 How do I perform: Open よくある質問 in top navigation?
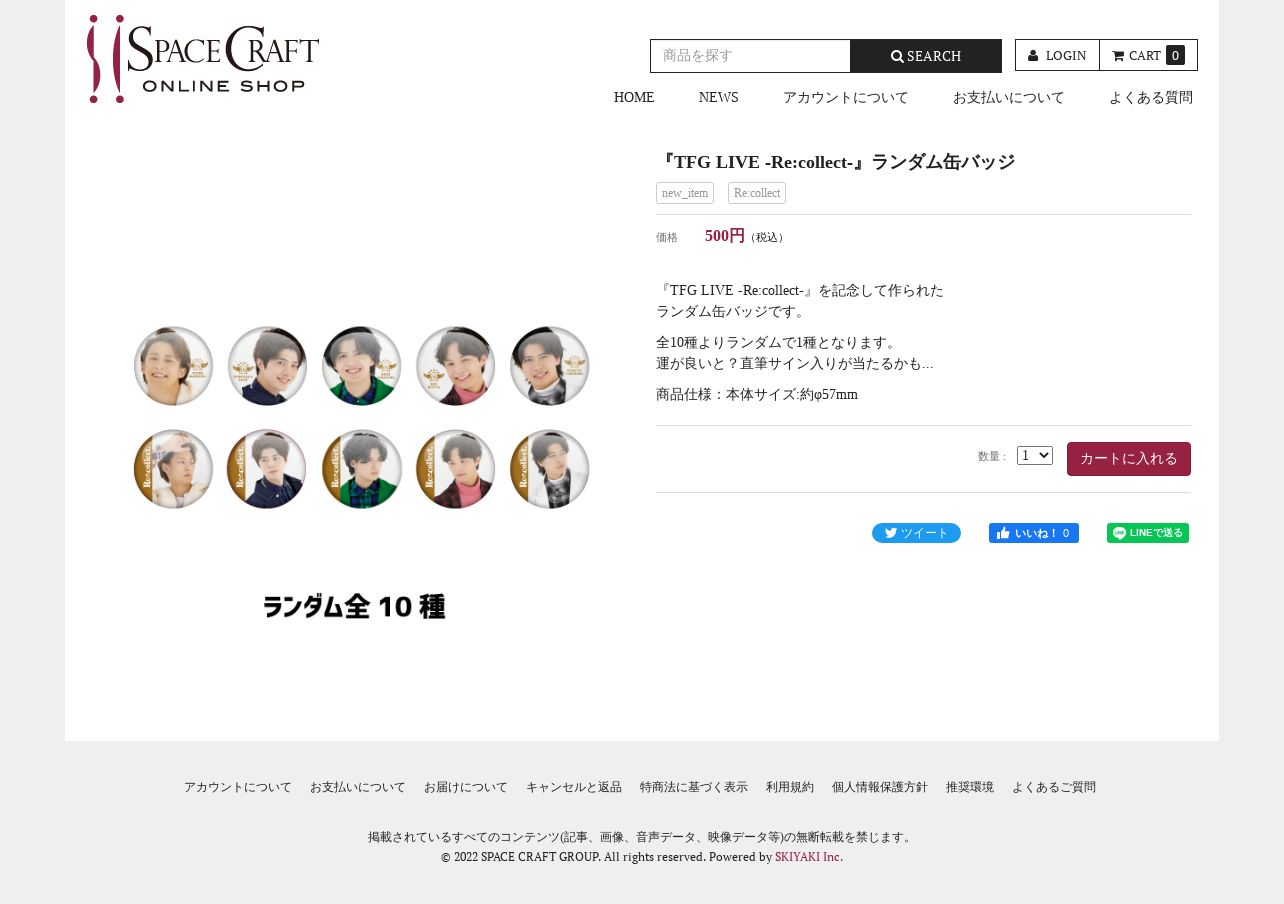pos(1150,97)
